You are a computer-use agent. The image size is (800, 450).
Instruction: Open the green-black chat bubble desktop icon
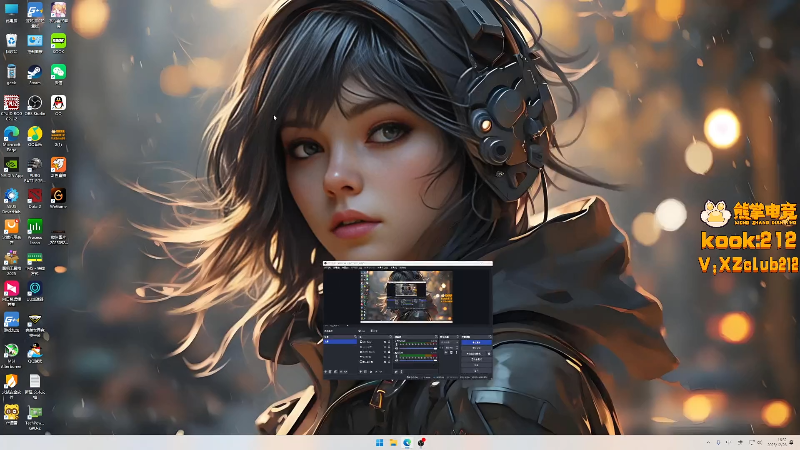[58, 41]
